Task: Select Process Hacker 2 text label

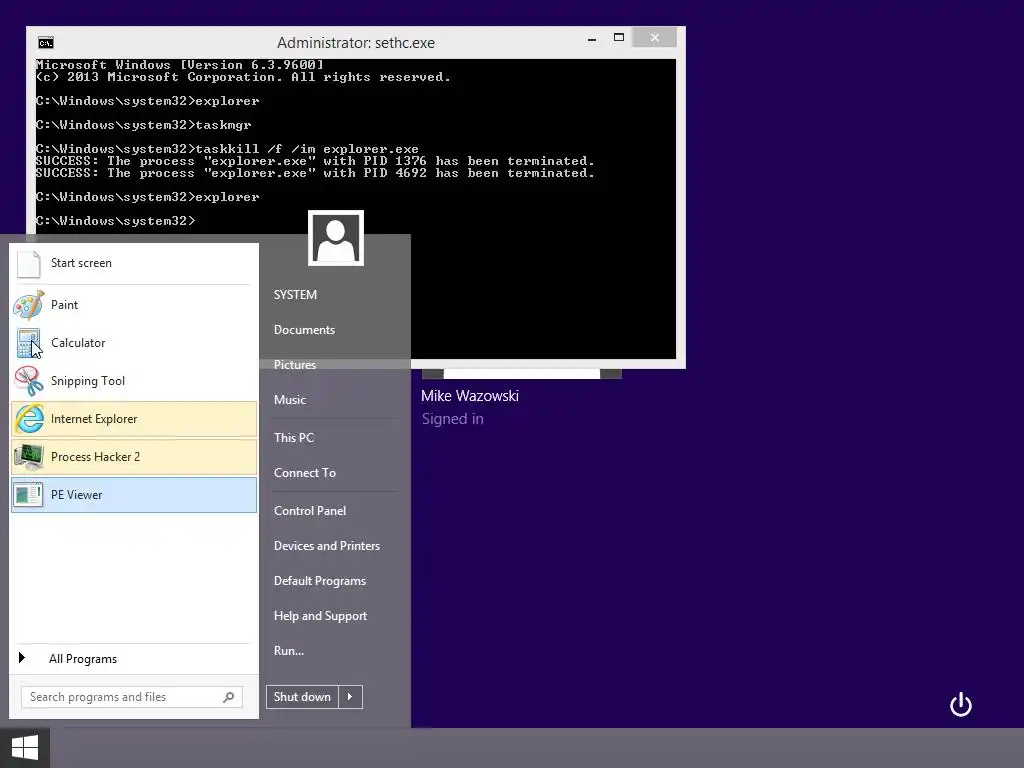Action: tap(95, 456)
